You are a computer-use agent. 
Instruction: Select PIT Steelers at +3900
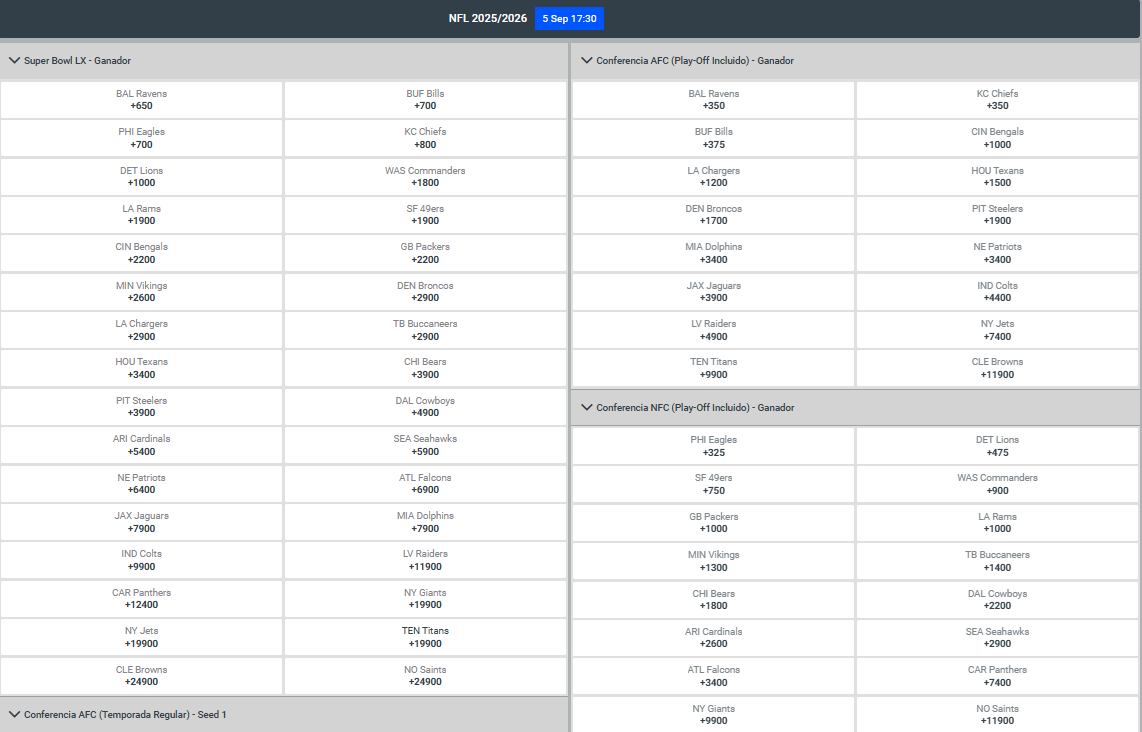pyautogui.click(x=141, y=407)
